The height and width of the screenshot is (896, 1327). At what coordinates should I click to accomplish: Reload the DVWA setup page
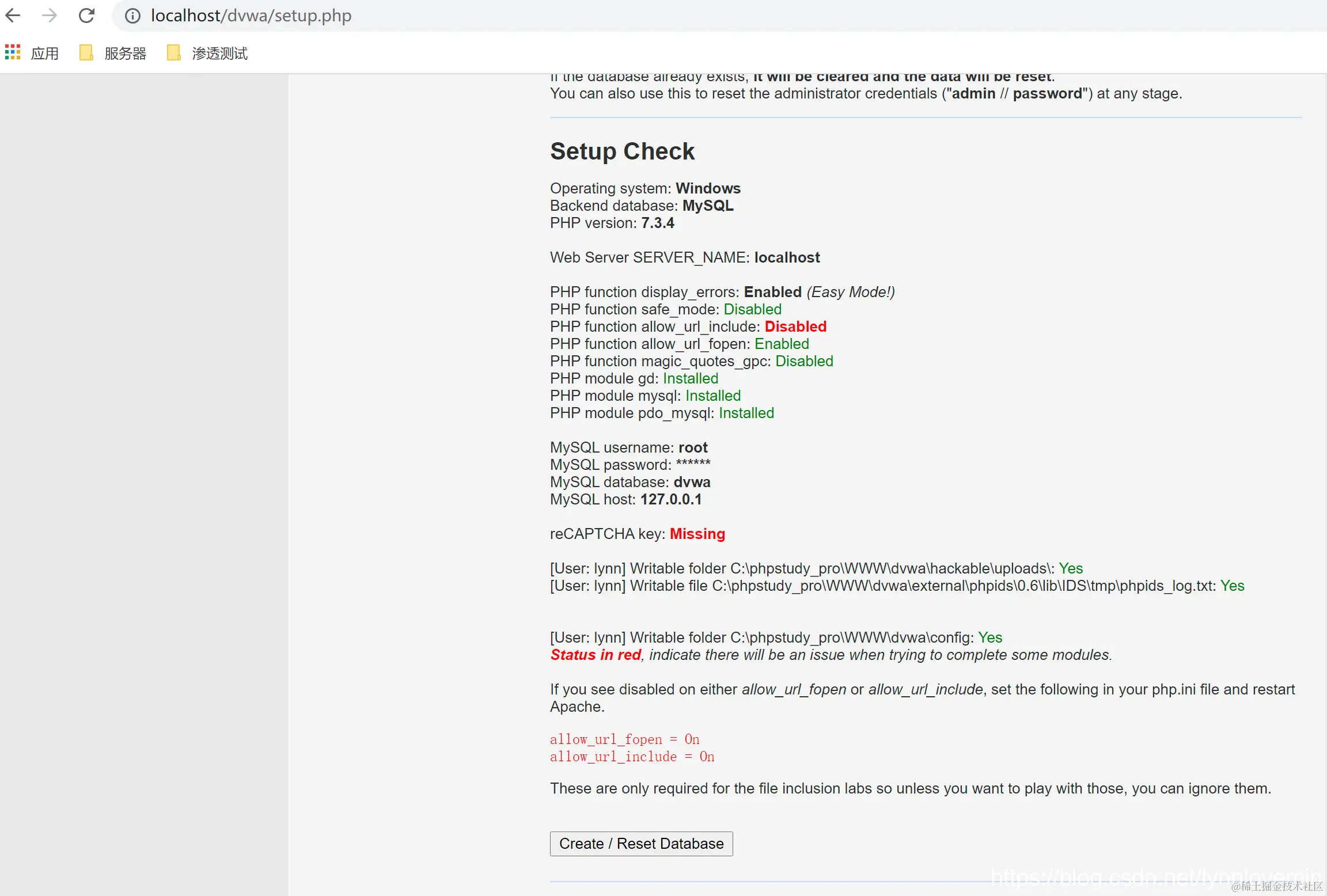[86, 16]
